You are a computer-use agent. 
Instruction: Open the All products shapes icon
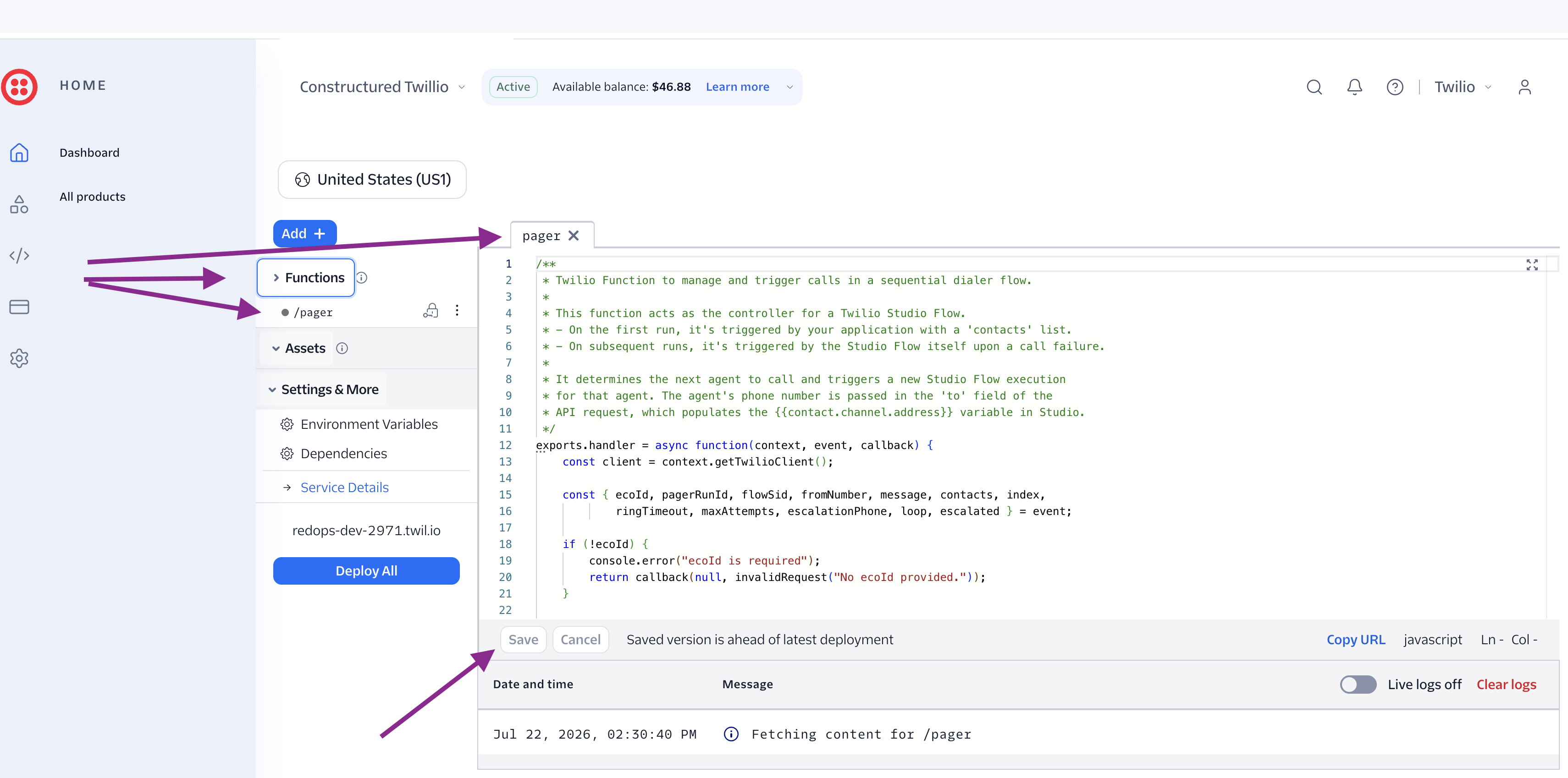coord(19,204)
